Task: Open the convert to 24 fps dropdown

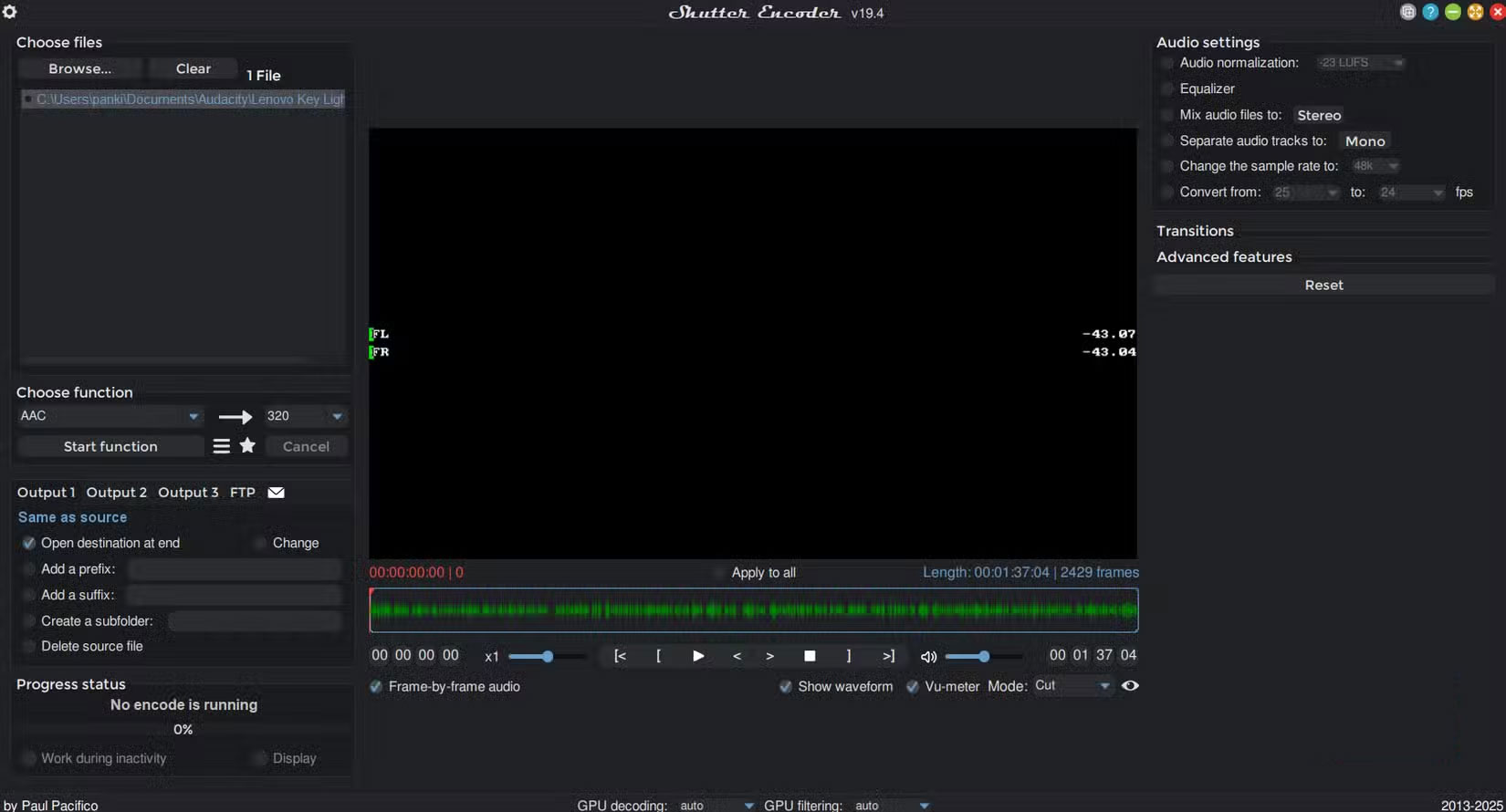Action: tap(1412, 193)
